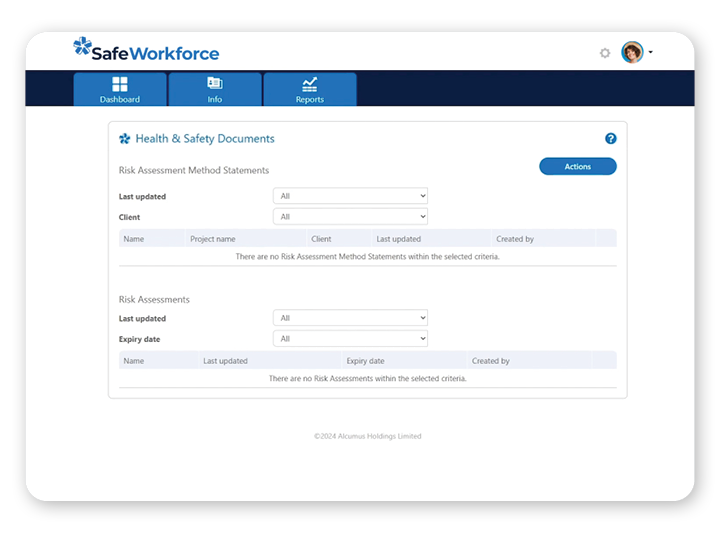The image size is (720, 540).
Task: Open the Expiry date filter dropdown
Action: [x=350, y=339]
